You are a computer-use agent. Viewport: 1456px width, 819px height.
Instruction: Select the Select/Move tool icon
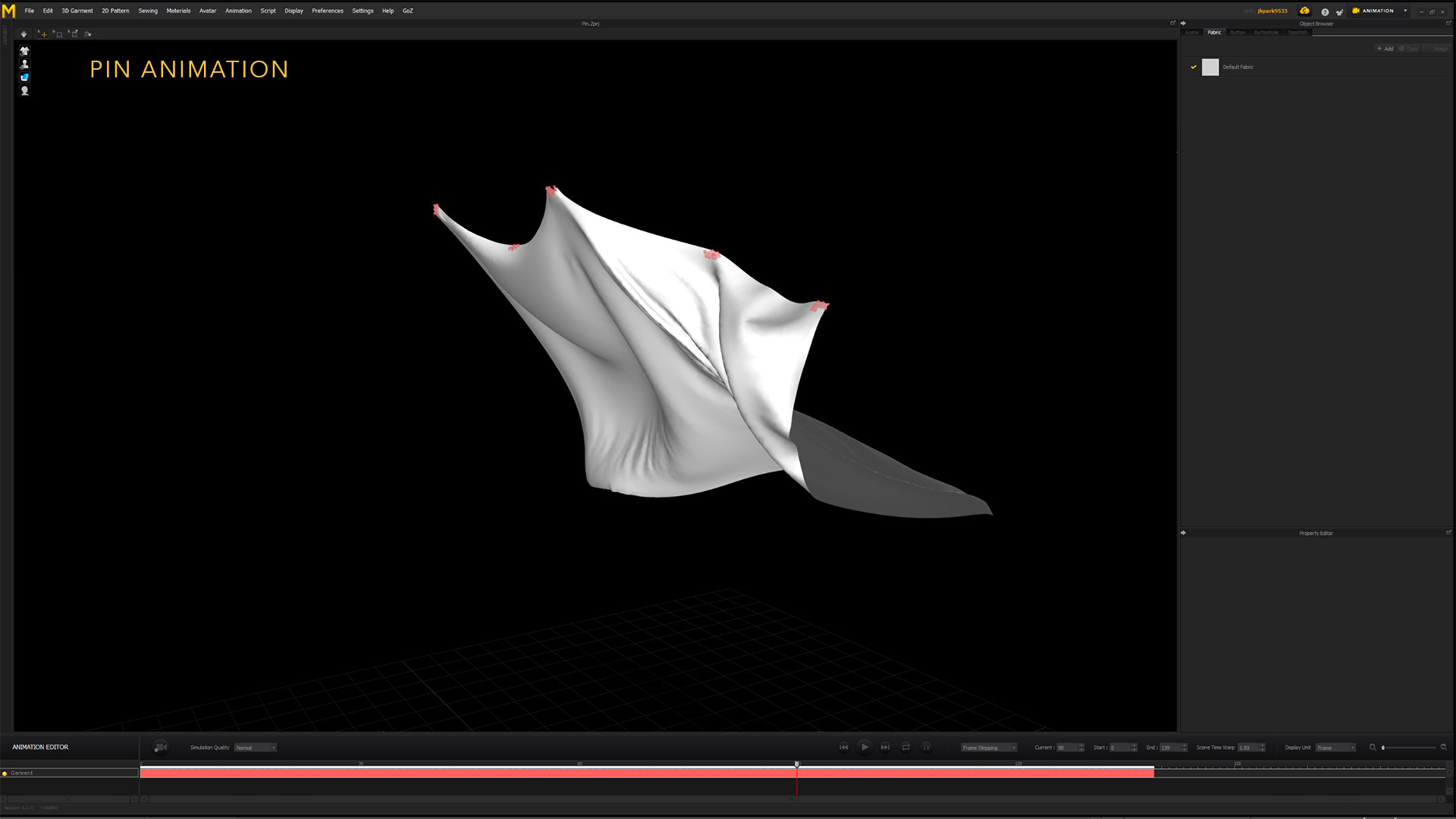42,34
